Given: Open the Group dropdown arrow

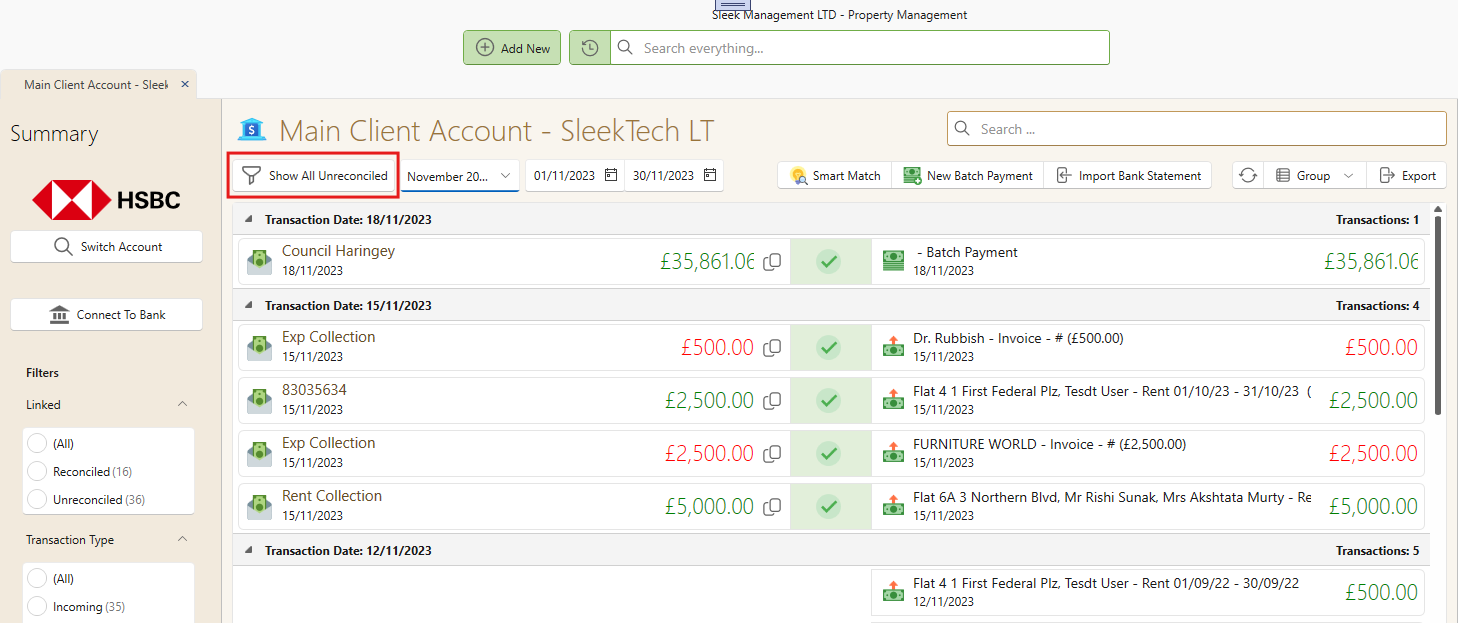Looking at the screenshot, I should click(1349, 176).
